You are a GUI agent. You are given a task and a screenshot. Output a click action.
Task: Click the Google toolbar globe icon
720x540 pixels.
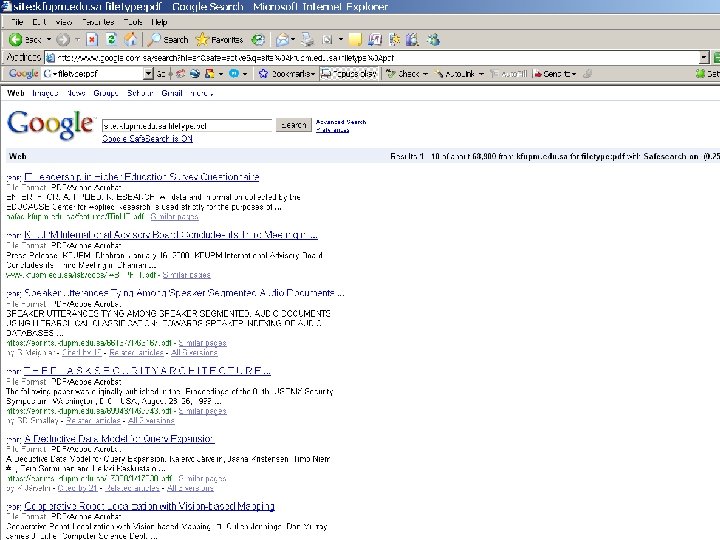click(195, 73)
